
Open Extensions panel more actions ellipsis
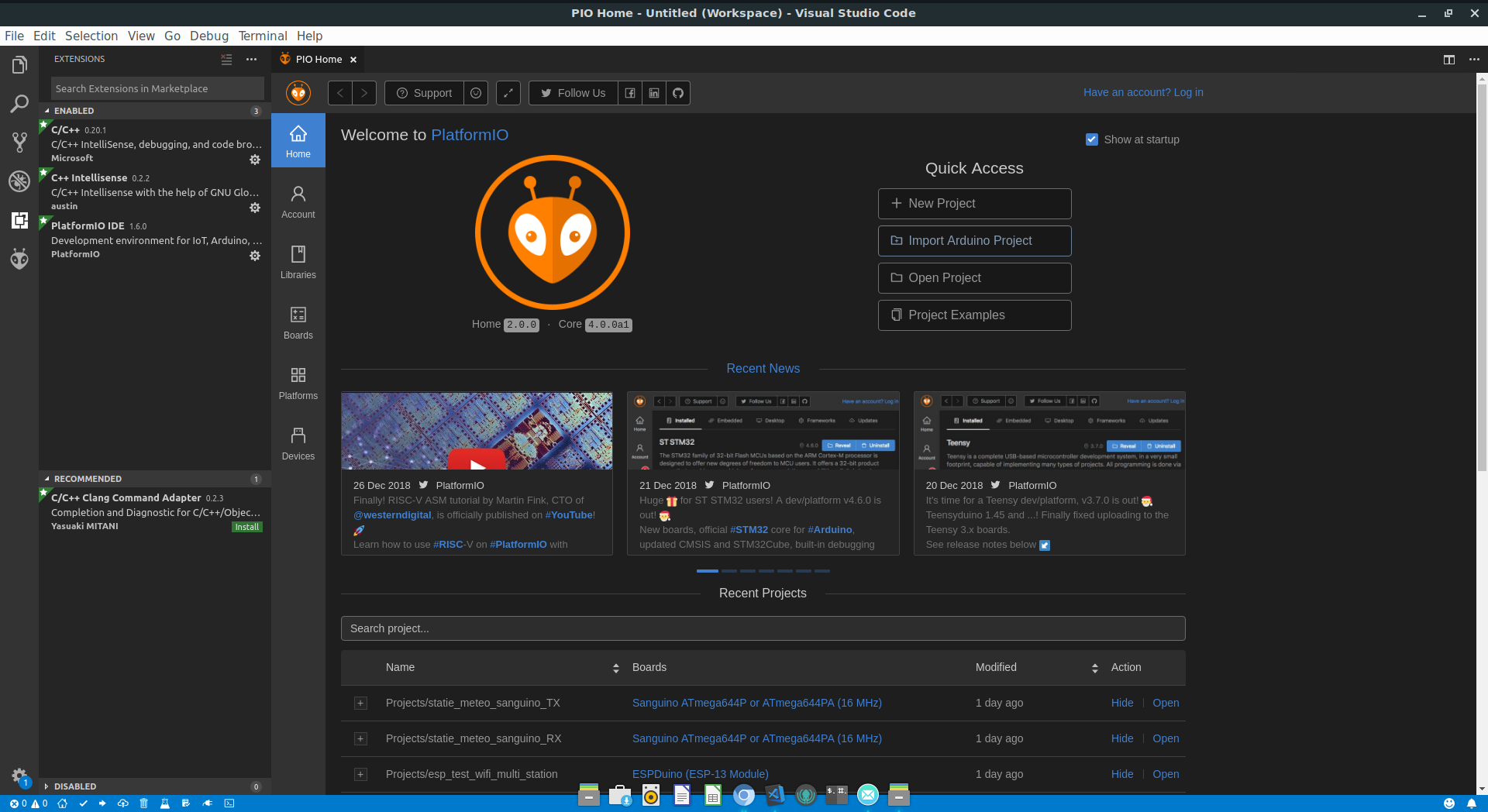point(251,59)
